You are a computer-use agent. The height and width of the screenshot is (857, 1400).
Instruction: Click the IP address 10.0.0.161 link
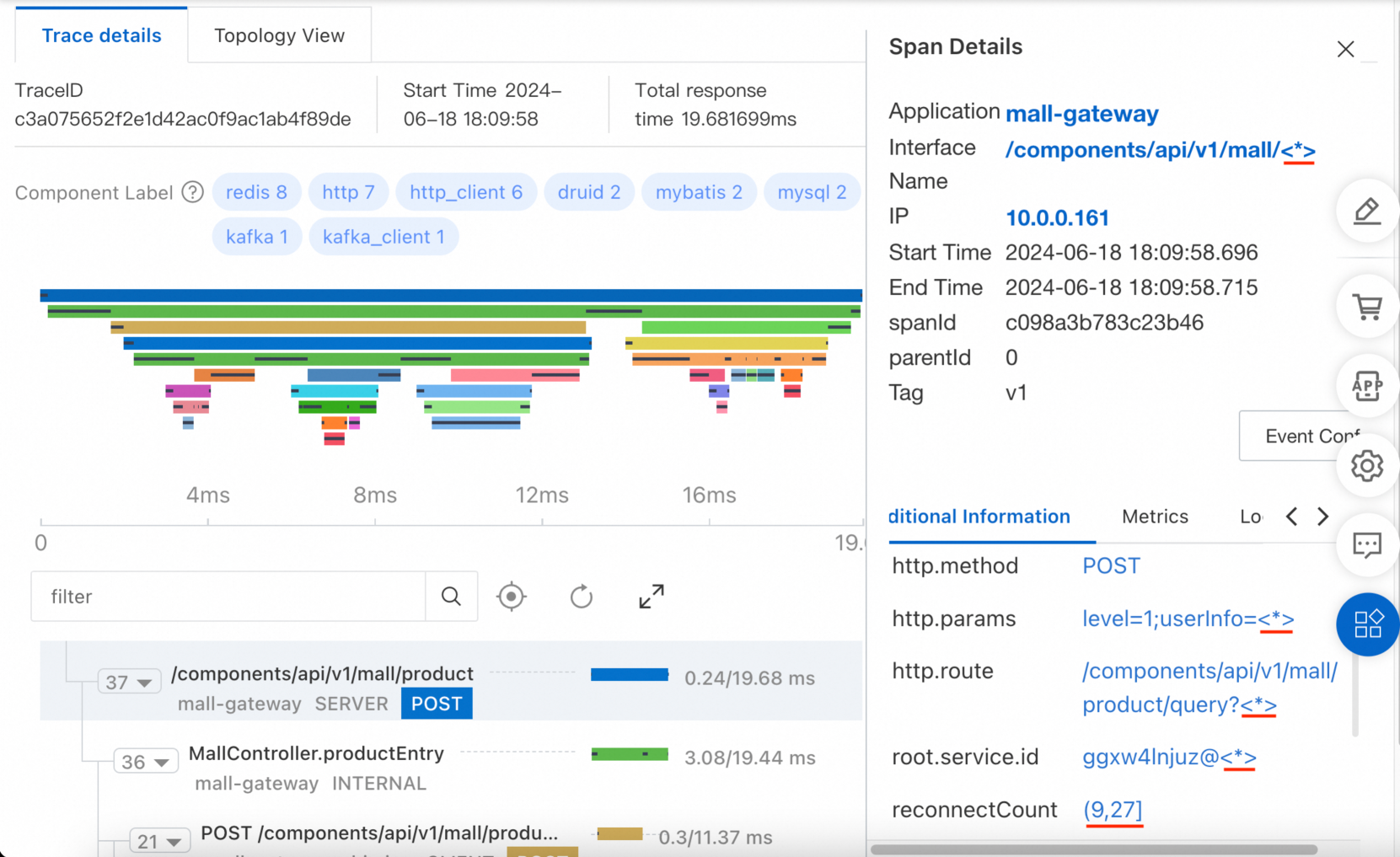click(1057, 218)
